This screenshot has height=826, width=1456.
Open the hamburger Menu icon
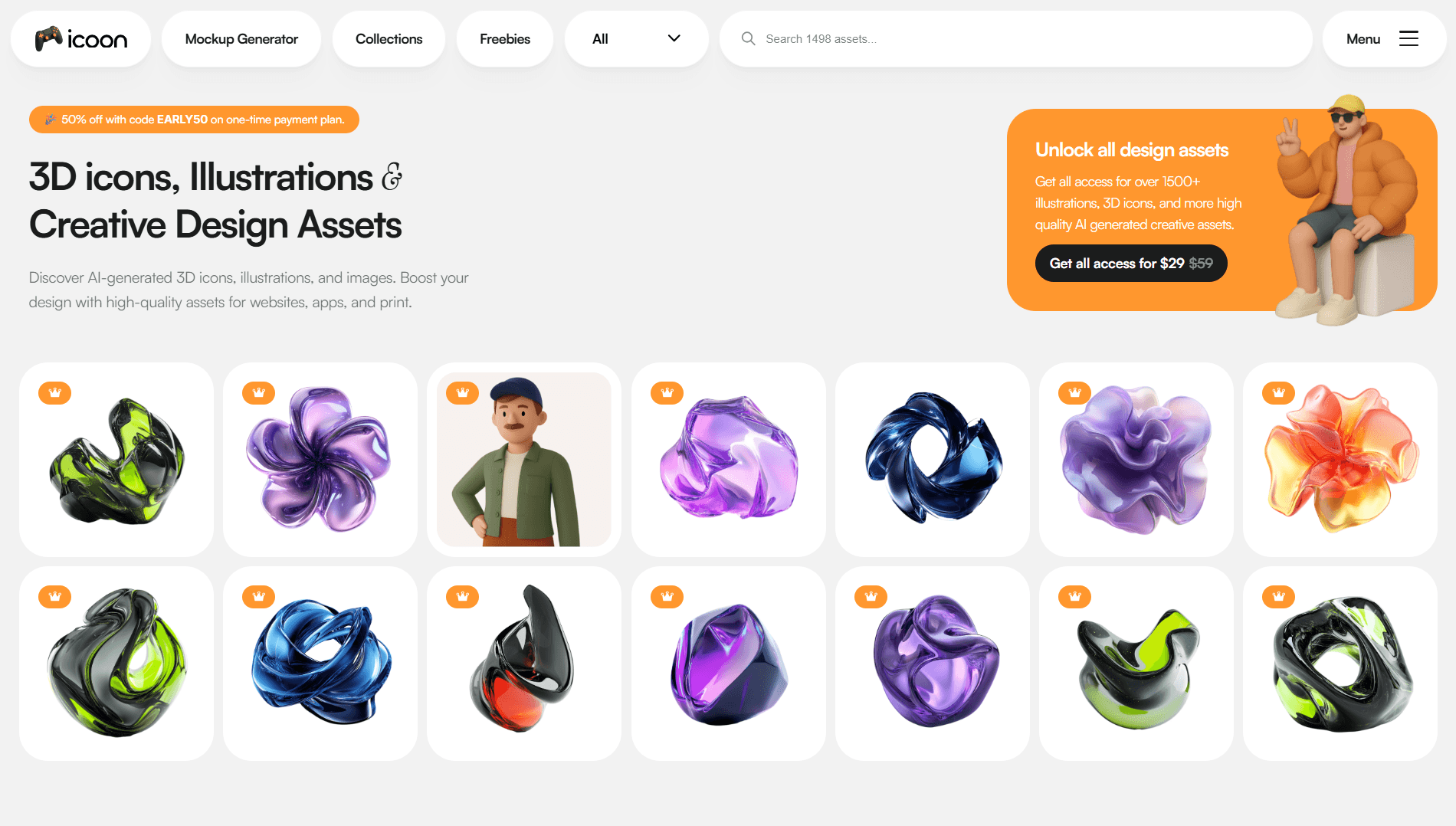[1408, 38]
